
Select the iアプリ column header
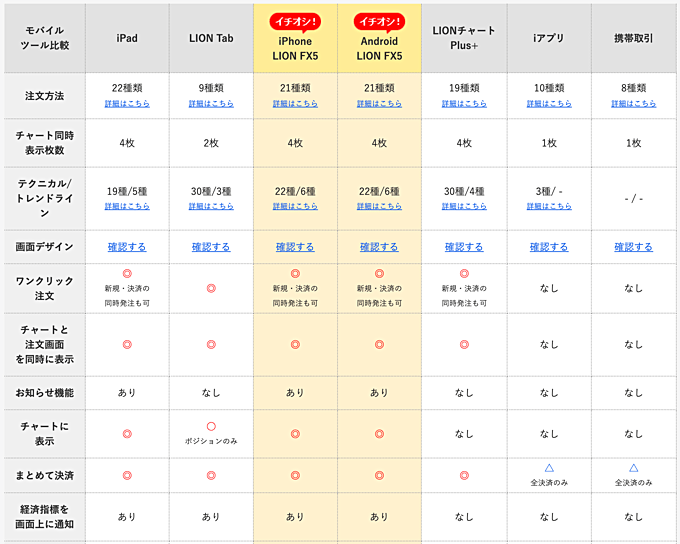[549, 38]
